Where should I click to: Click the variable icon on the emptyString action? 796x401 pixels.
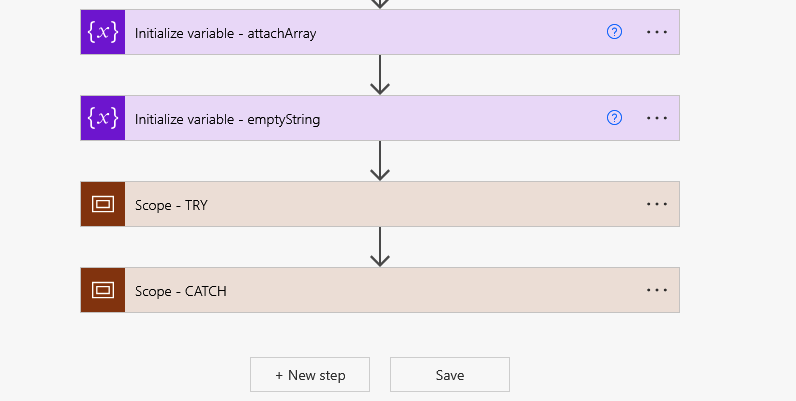coord(103,118)
